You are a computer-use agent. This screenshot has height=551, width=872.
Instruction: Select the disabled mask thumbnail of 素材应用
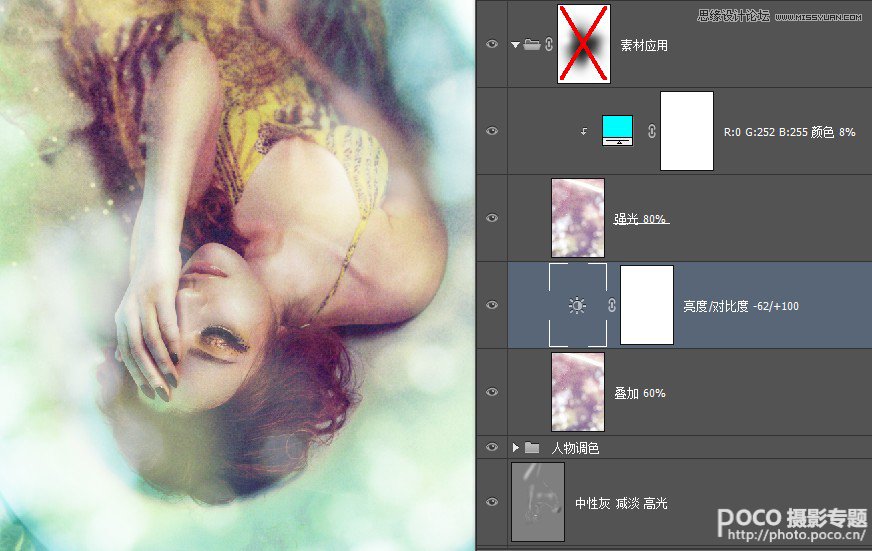point(584,44)
